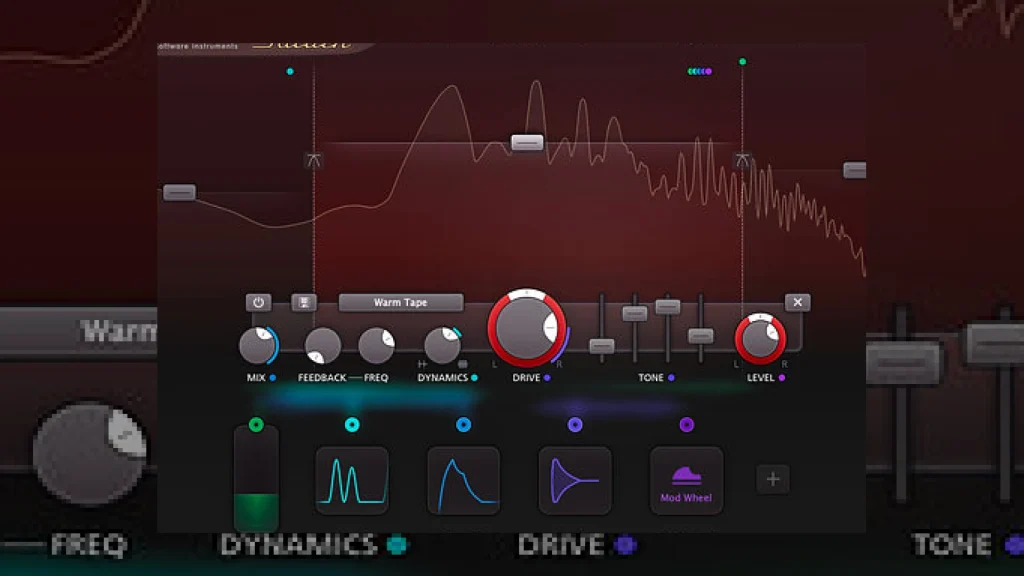Click the purple source dot above Mod Wheel
The width and height of the screenshot is (1024, 576).
point(686,425)
